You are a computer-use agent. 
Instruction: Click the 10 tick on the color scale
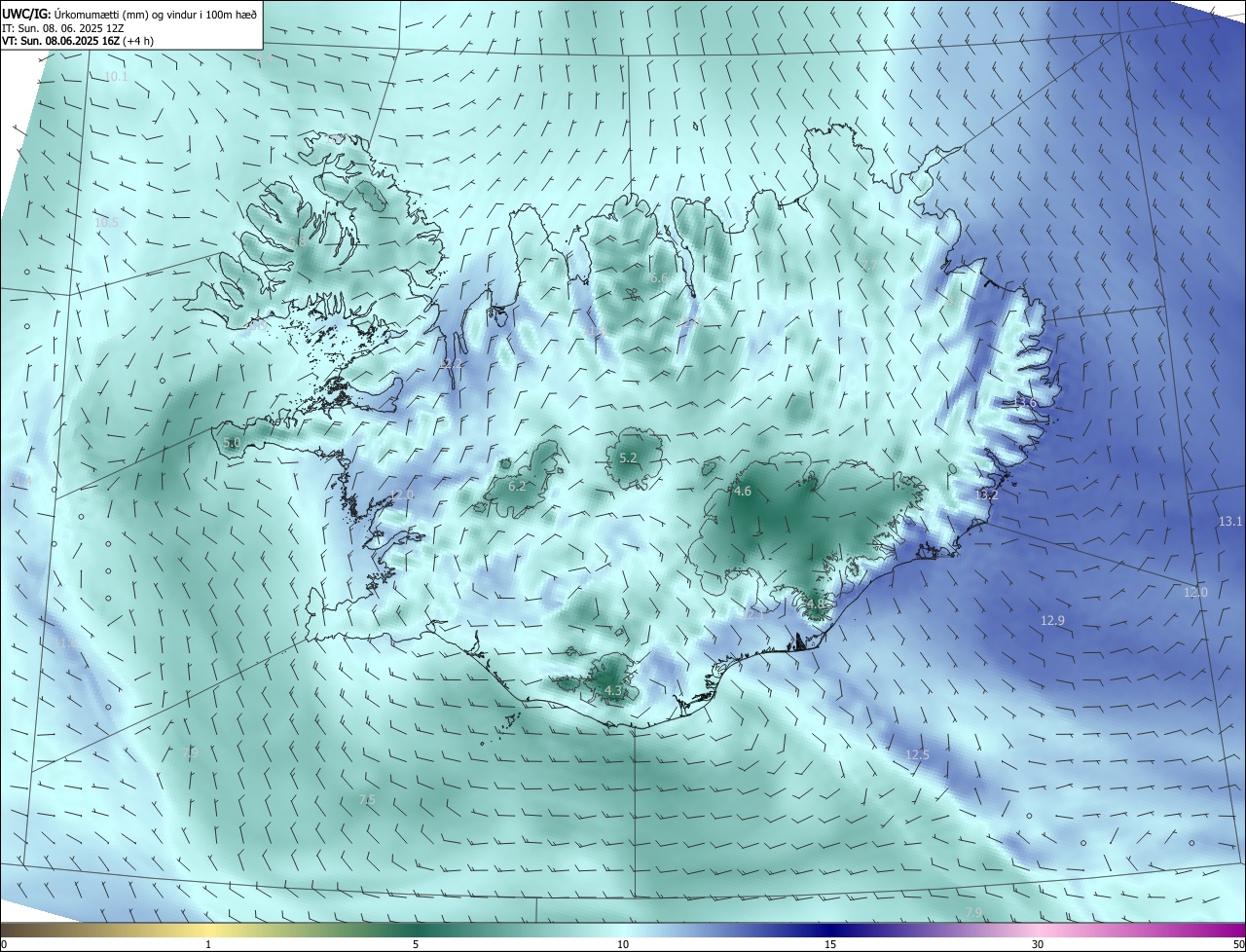623,944
